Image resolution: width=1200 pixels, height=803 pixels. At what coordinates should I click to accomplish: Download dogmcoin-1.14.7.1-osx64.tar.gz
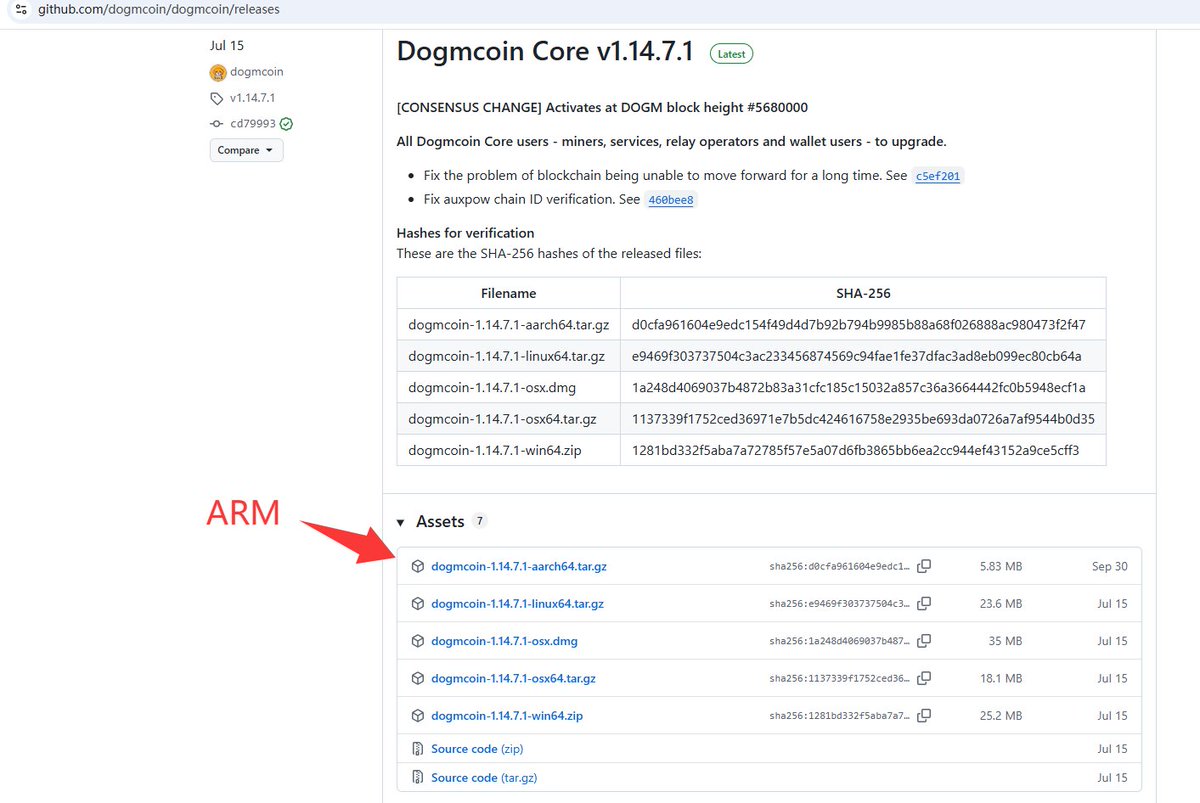coord(513,678)
